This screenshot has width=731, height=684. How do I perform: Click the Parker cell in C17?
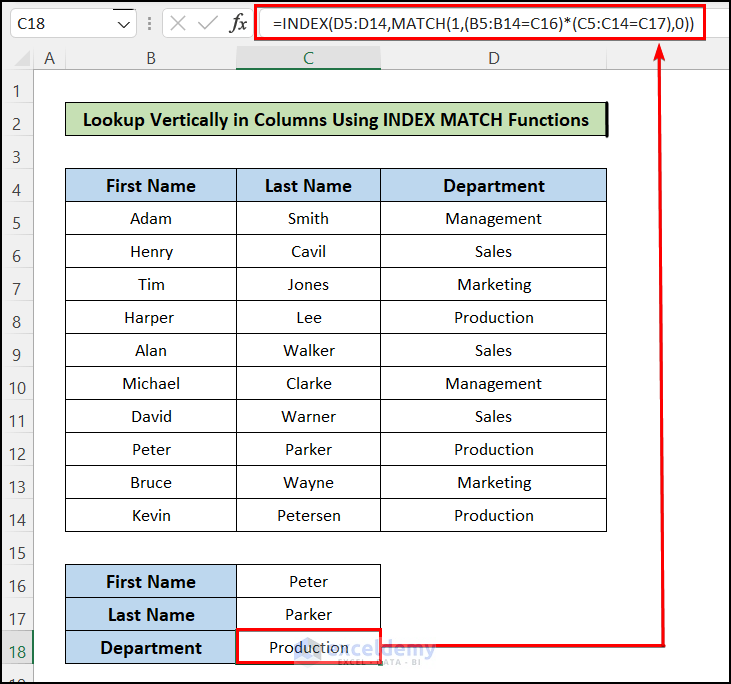pyautogui.click(x=308, y=614)
